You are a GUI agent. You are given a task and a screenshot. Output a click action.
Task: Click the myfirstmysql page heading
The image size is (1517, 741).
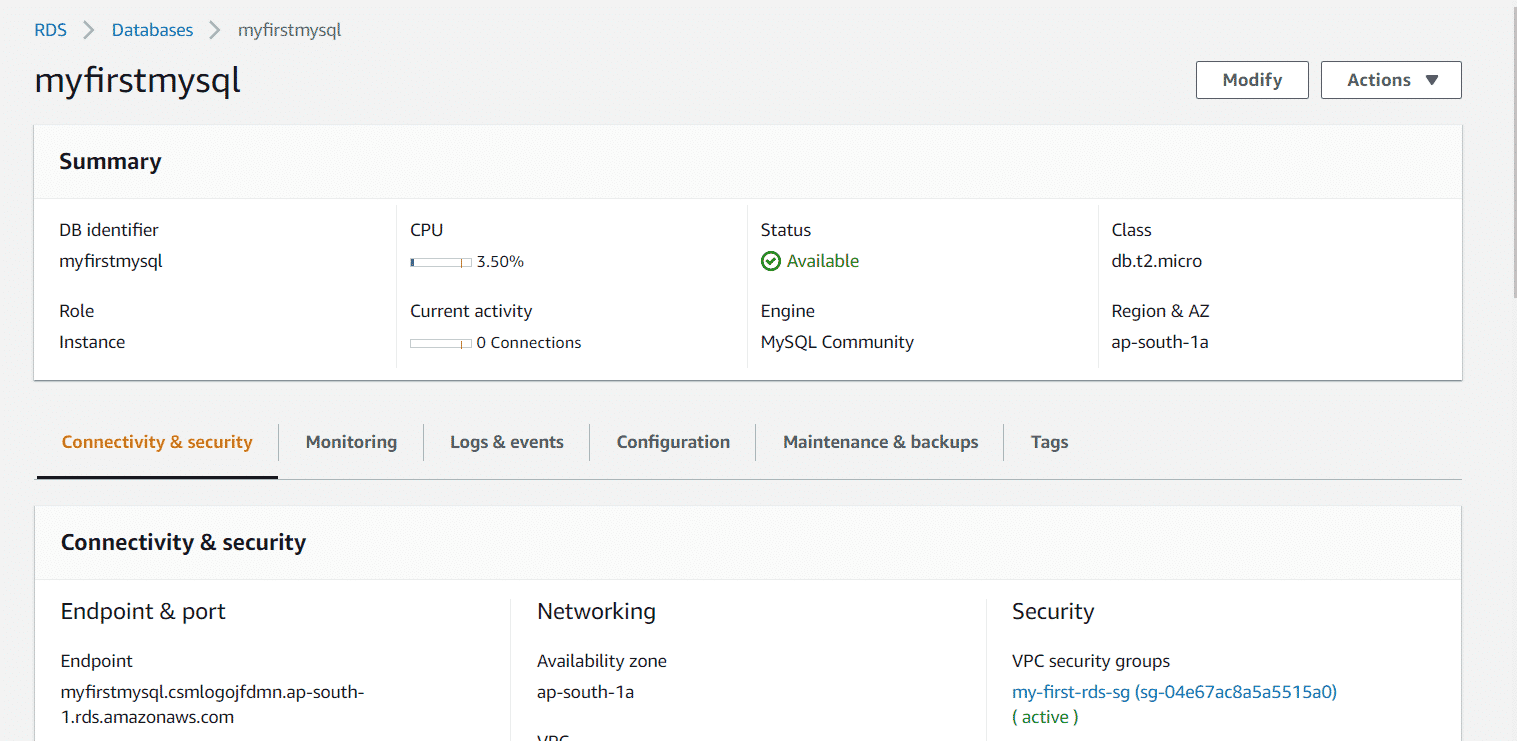[x=137, y=80]
